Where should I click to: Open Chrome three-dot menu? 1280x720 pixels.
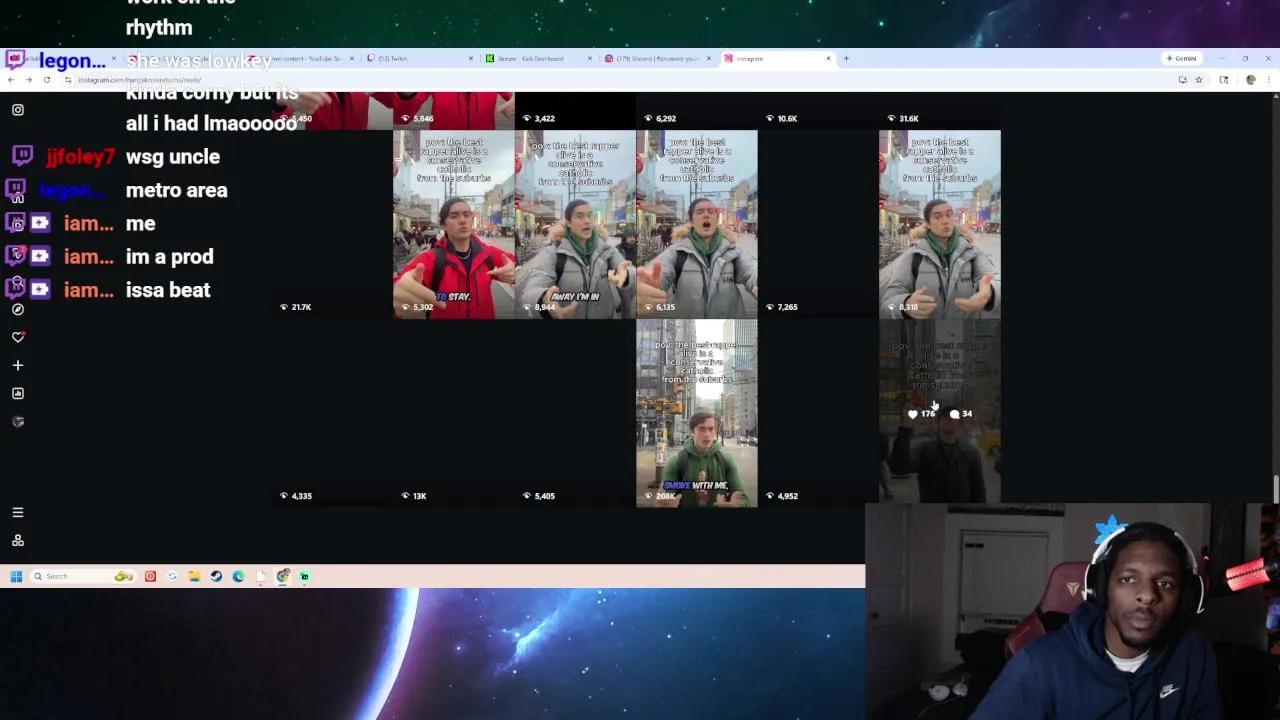click(1268, 80)
